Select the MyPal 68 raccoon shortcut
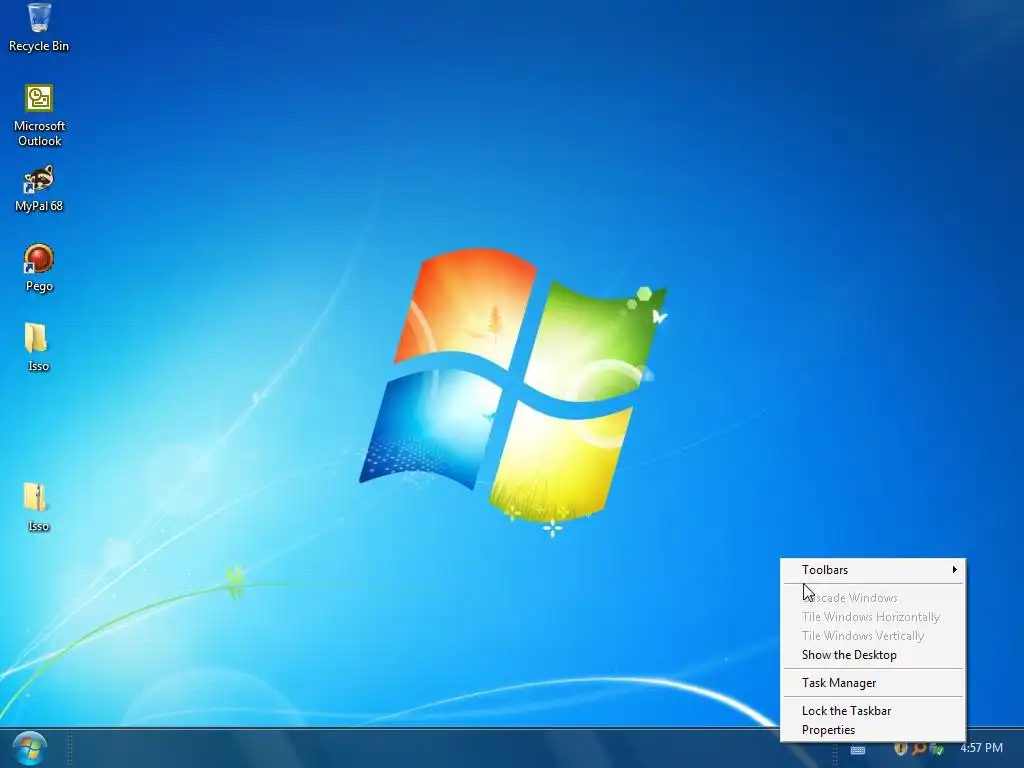This screenshot has height=768, width=1024. point(39,188)
